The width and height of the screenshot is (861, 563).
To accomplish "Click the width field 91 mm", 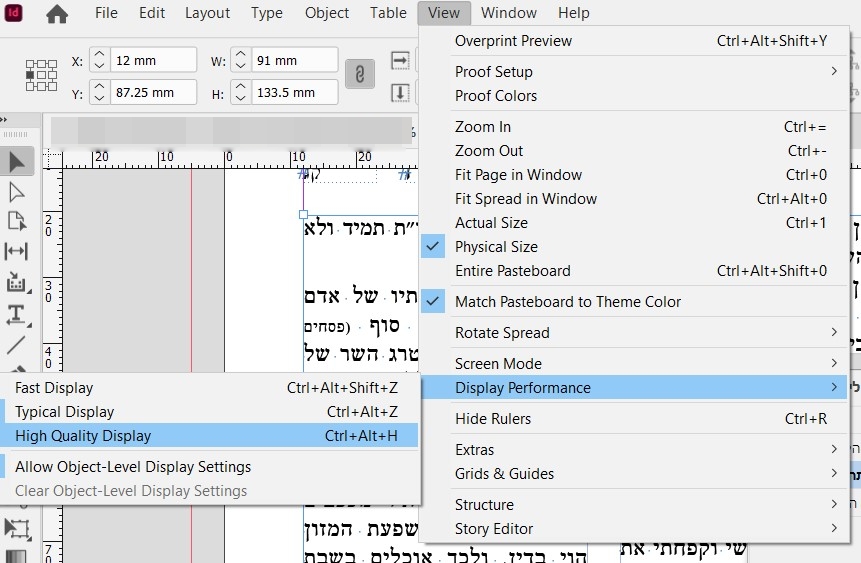I will coord(295,60).
